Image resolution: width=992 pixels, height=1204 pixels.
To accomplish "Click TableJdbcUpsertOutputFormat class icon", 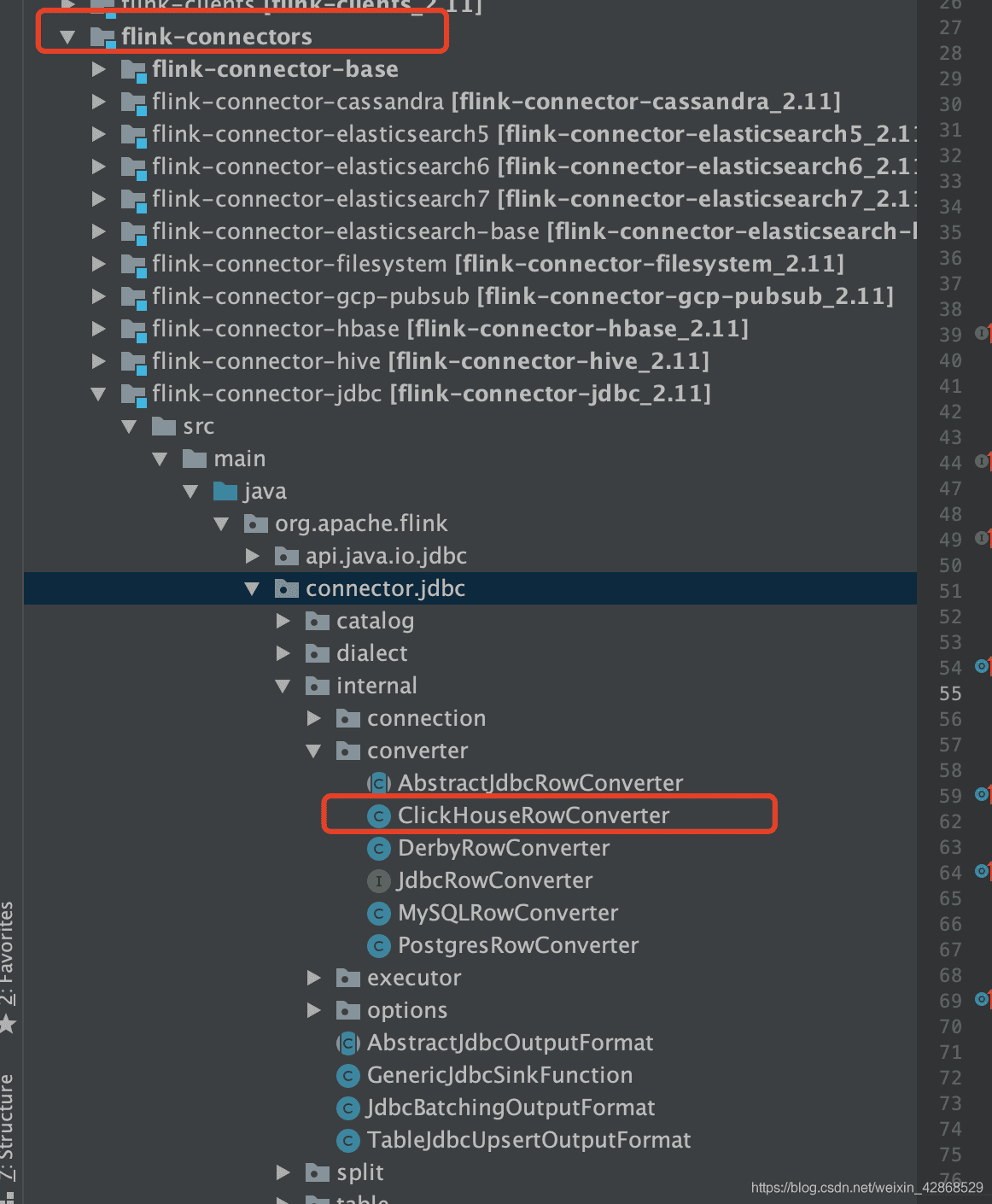I will coord(348,1140).
